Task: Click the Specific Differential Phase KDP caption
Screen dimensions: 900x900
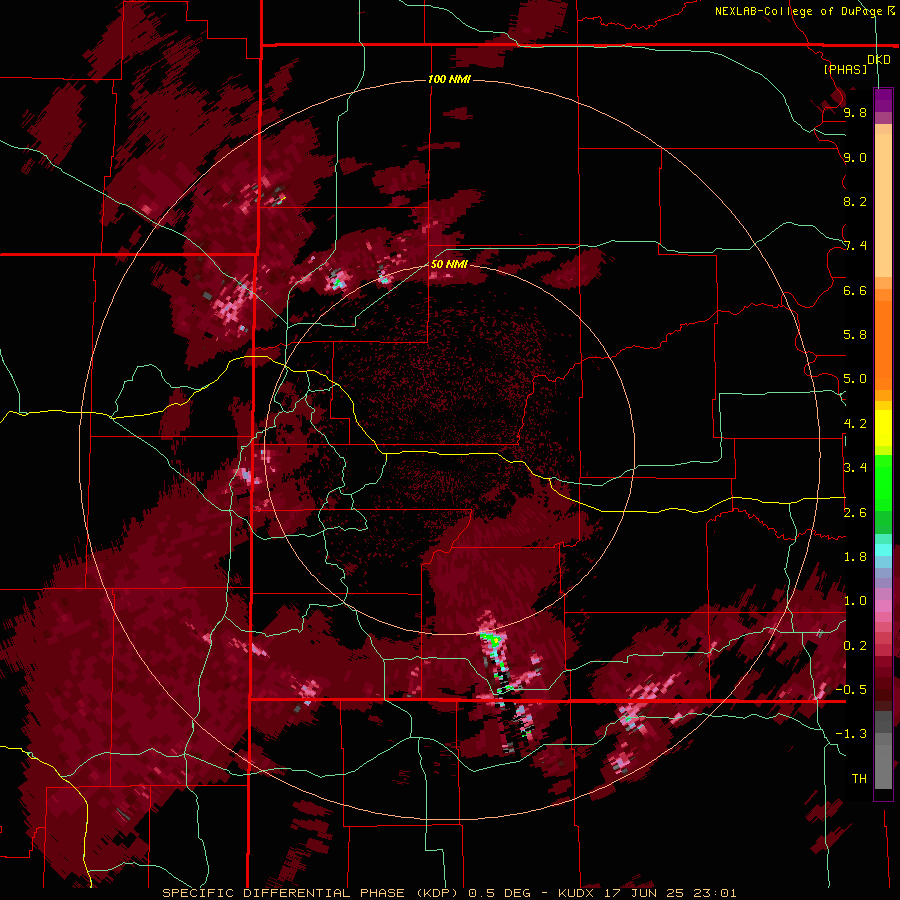Action: coord(449,893)
